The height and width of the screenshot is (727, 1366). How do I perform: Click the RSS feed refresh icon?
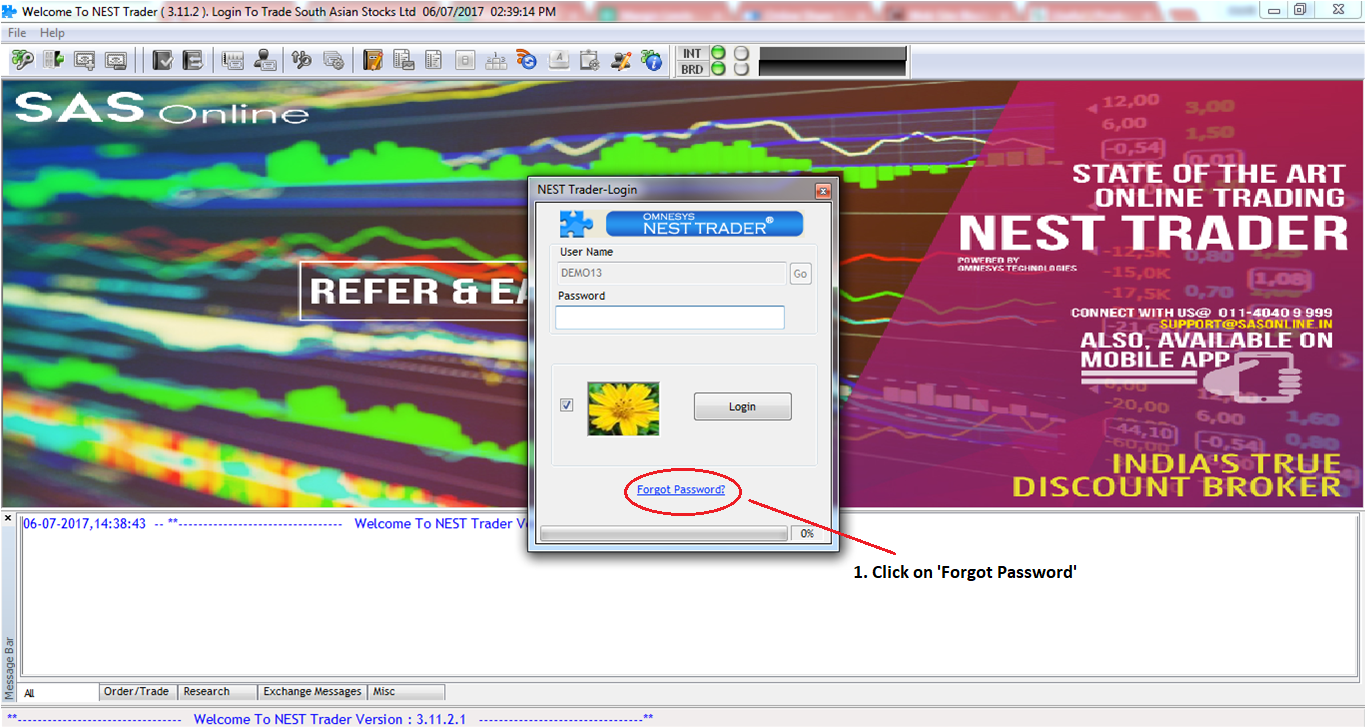(x=526, y=60)
